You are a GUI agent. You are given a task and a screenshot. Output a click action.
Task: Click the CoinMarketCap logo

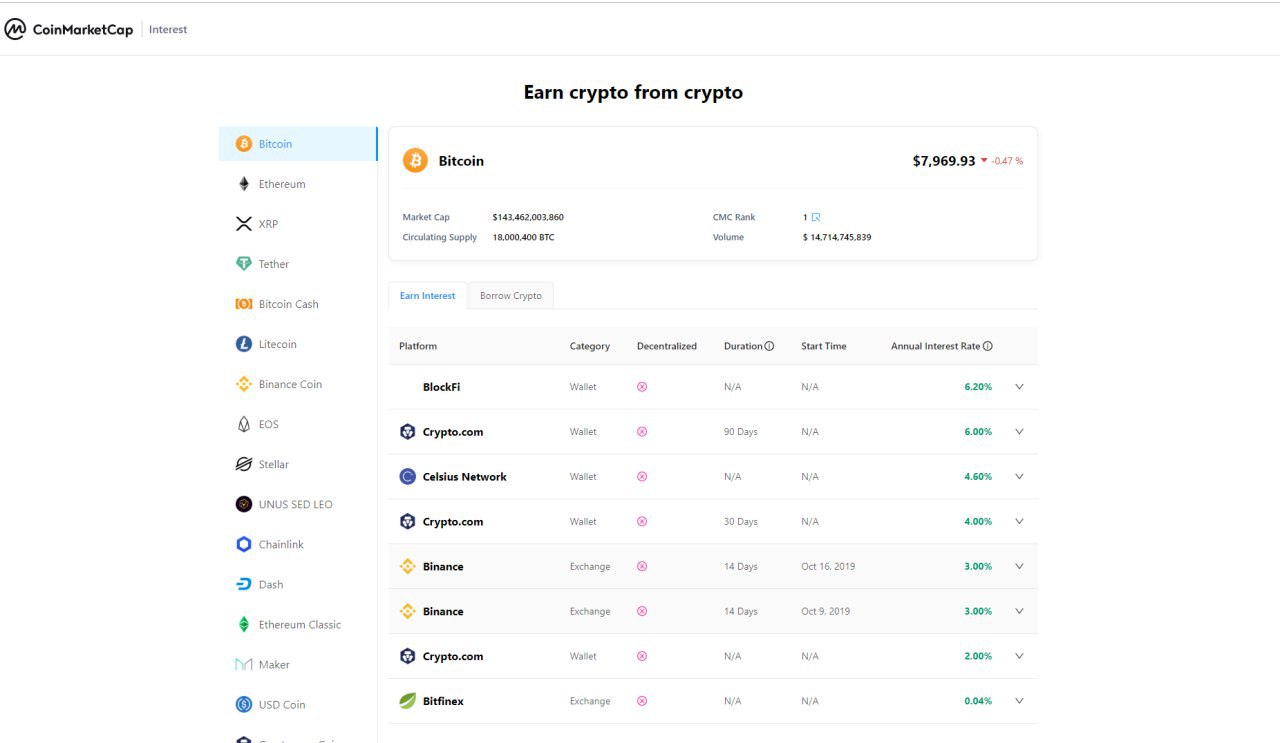68,29
